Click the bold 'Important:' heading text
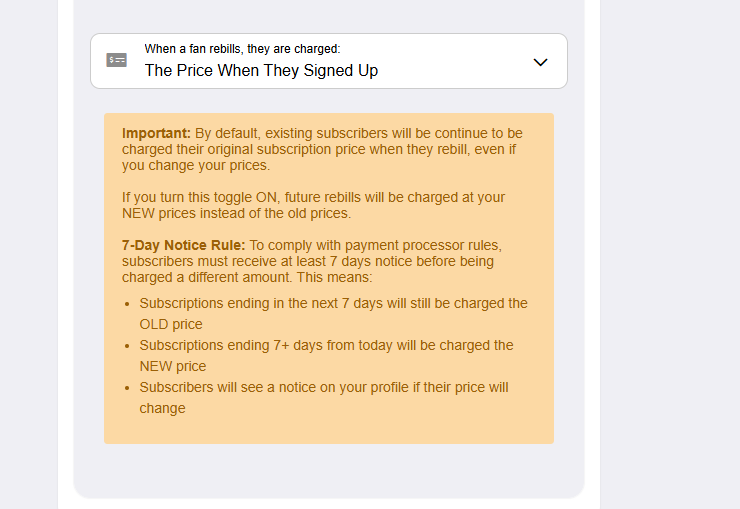 156,133
